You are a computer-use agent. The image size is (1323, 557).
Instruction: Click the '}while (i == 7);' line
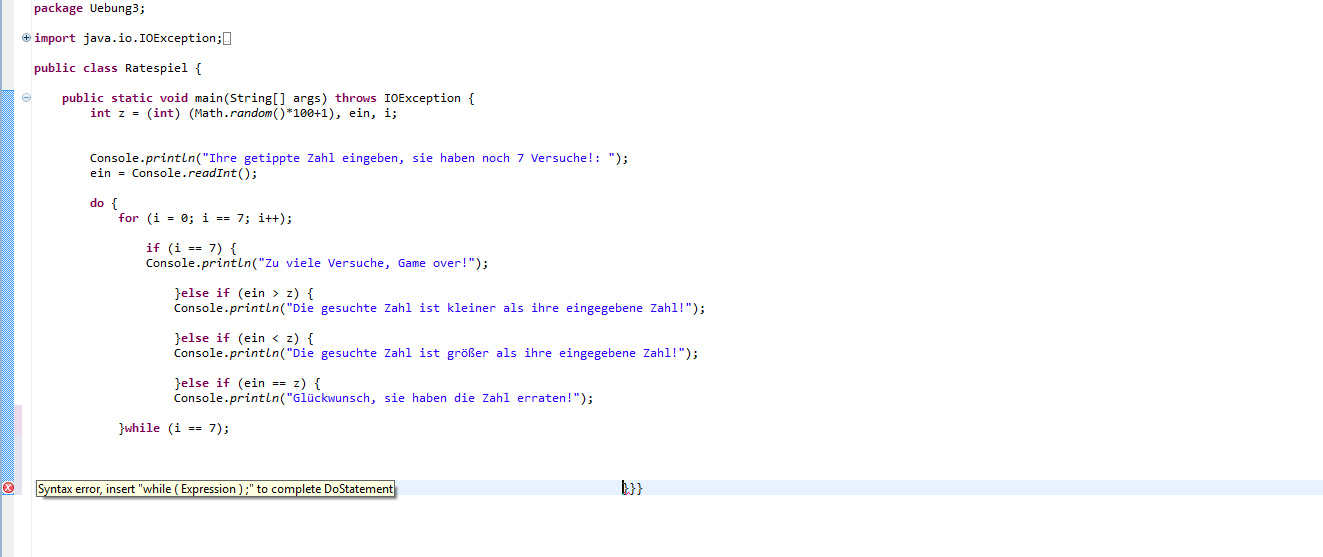click(174, 428)
